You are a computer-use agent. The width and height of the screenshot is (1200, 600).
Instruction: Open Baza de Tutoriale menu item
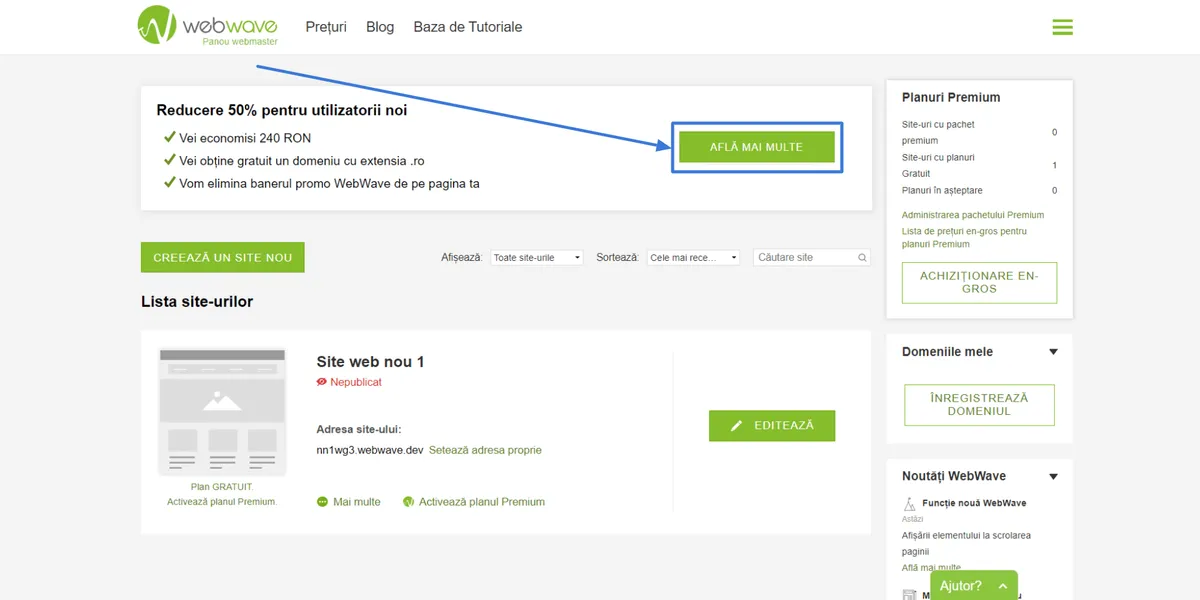[468, 27]
